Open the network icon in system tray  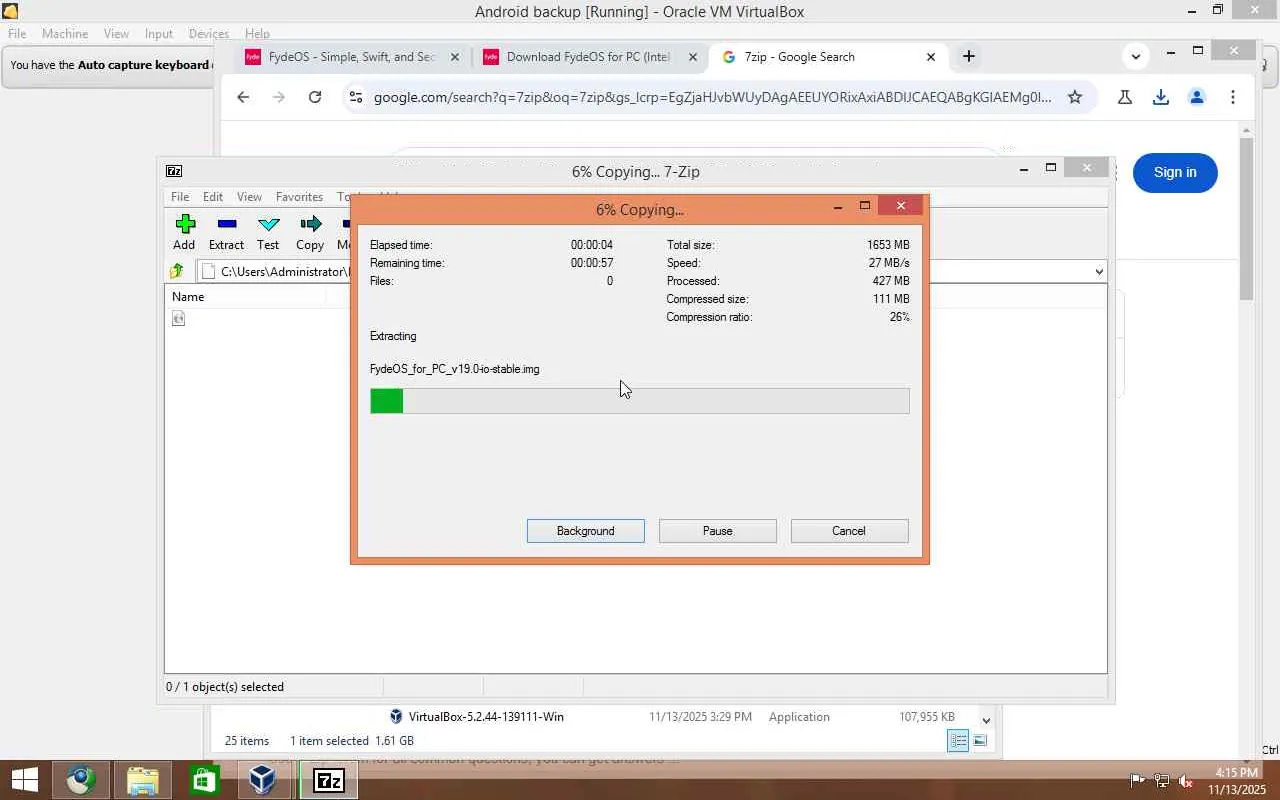(x=1161, y=781)
